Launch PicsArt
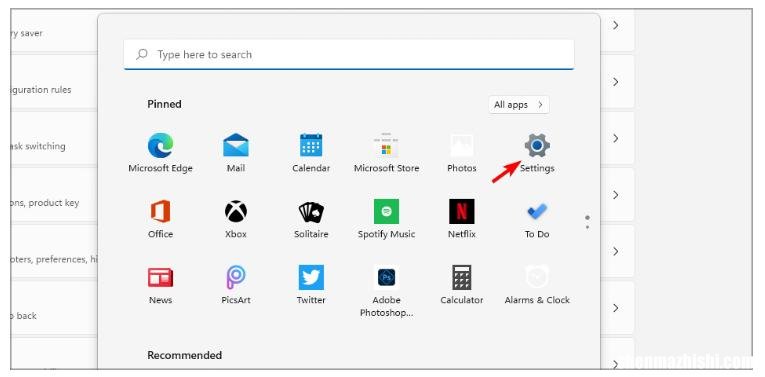 236,285
